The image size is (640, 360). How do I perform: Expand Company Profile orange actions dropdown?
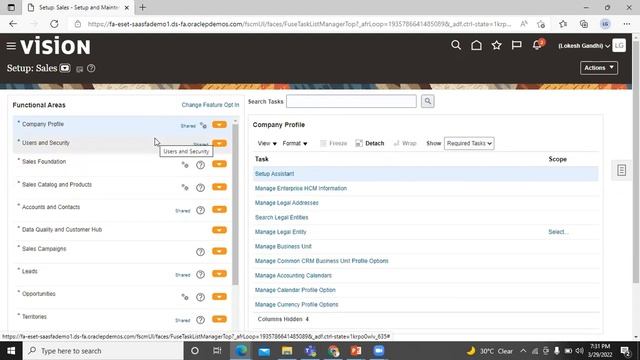click(219, 124)
